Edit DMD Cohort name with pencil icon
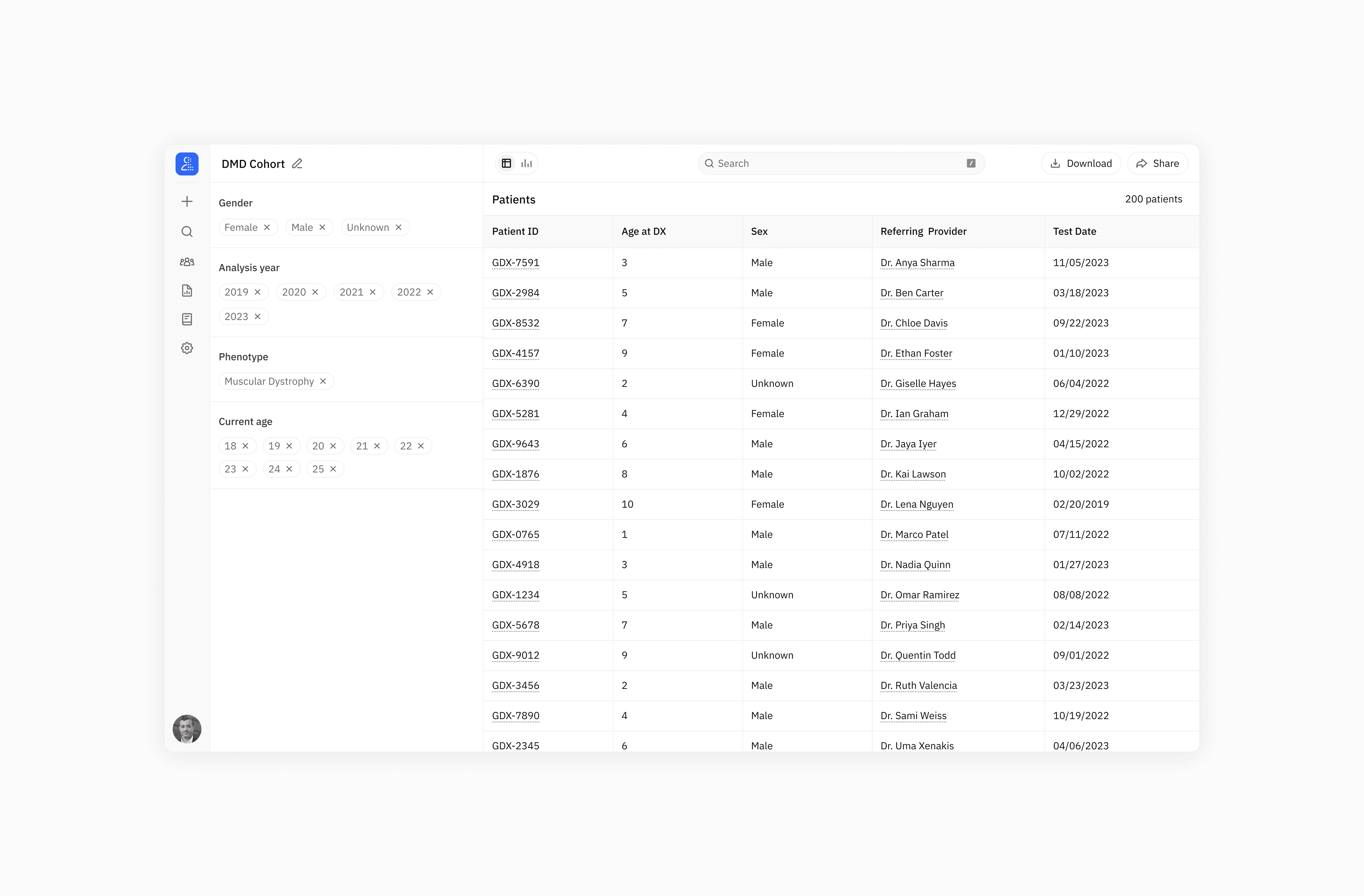 [x=297, y=164]
